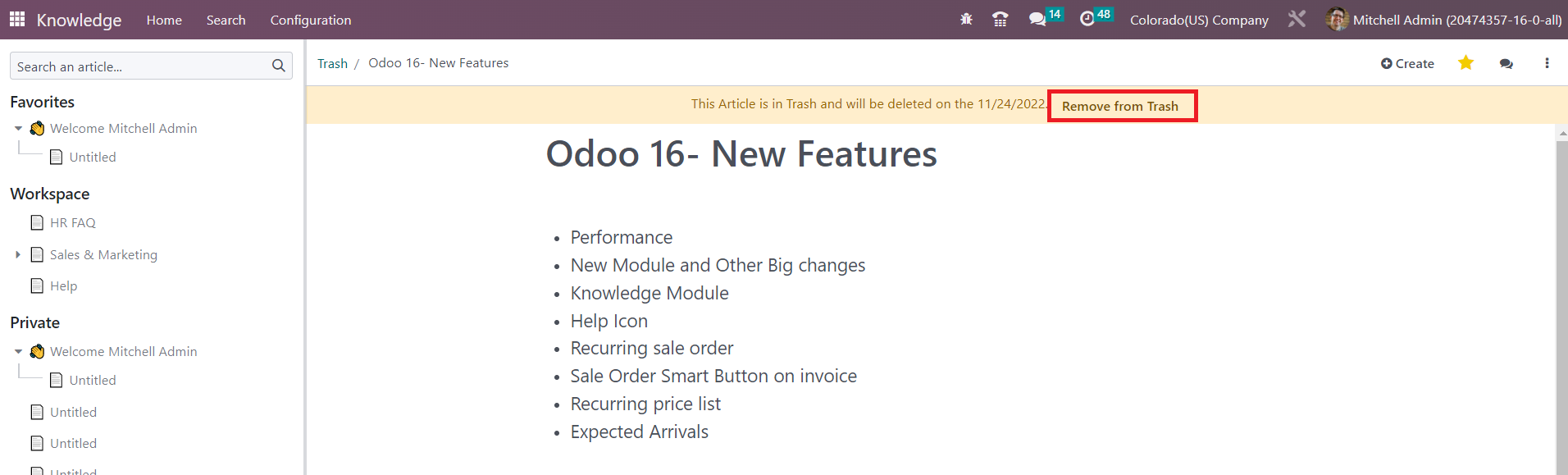Open the HR FAQ article
1568x475 pixels.
pos(73,222)
